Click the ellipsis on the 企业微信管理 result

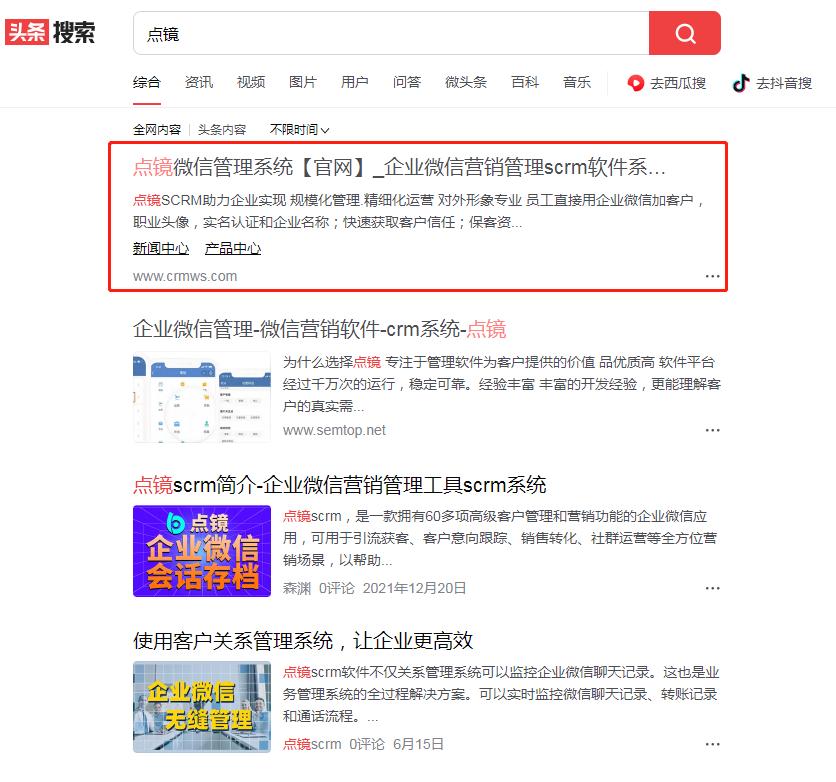pyautogui.click(x=712, y=430)
